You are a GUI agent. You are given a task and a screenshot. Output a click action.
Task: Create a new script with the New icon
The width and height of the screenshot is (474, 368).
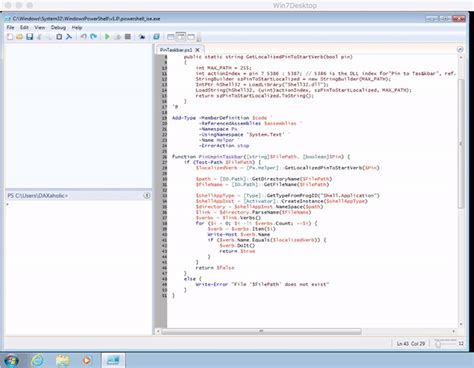point(10,37)
